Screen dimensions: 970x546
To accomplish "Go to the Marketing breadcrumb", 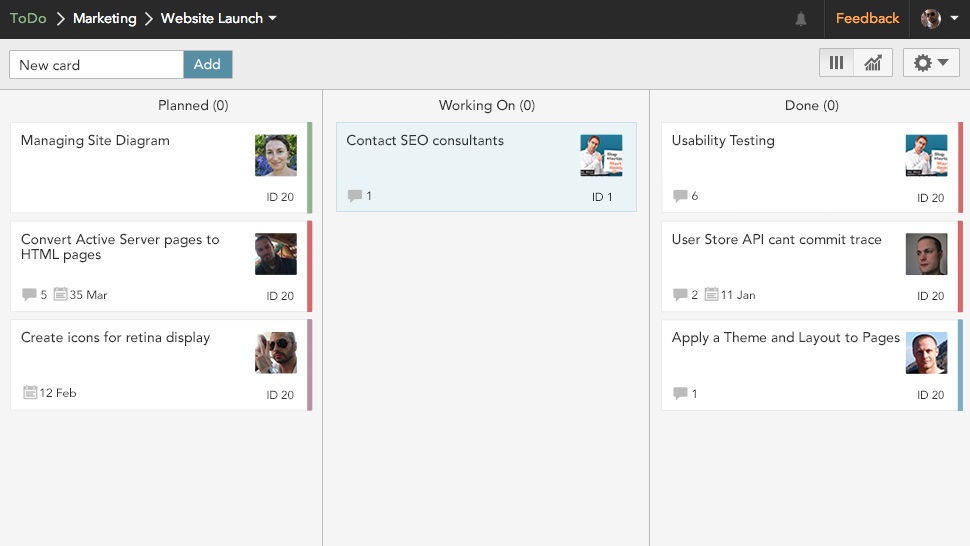I will tap(104, 19).
